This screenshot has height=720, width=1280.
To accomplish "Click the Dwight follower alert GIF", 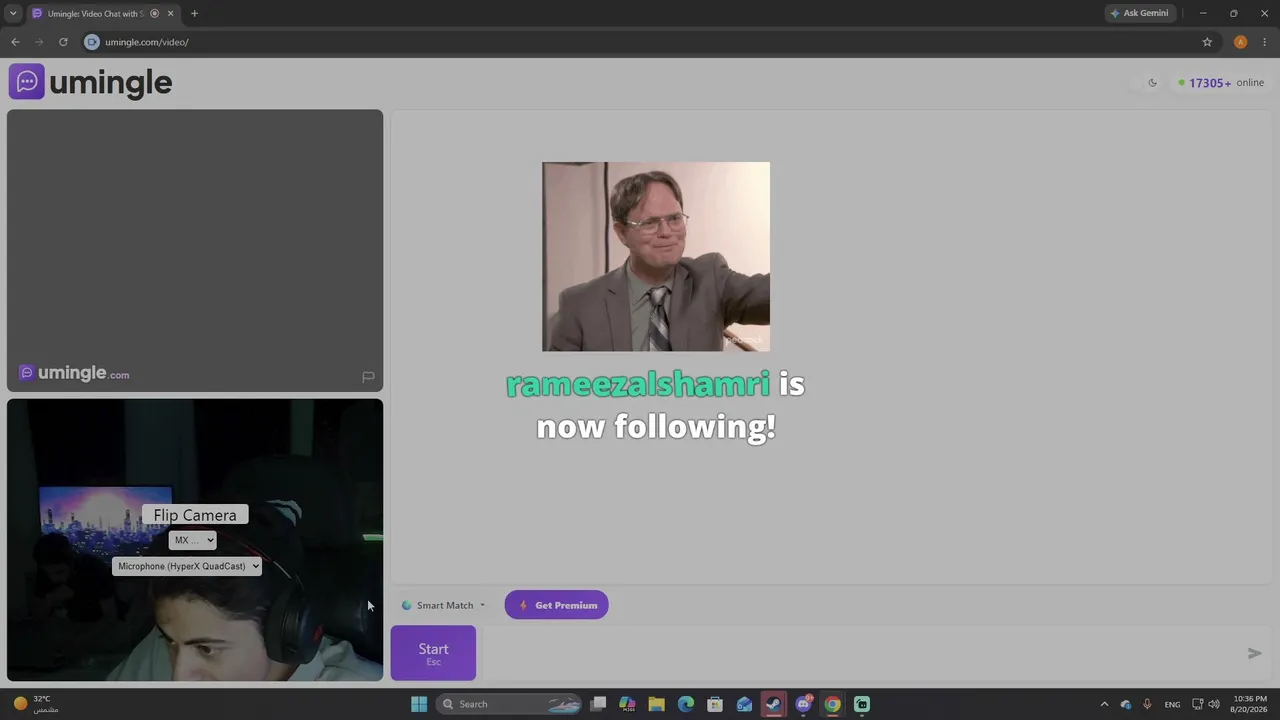I will pos(656,257).
